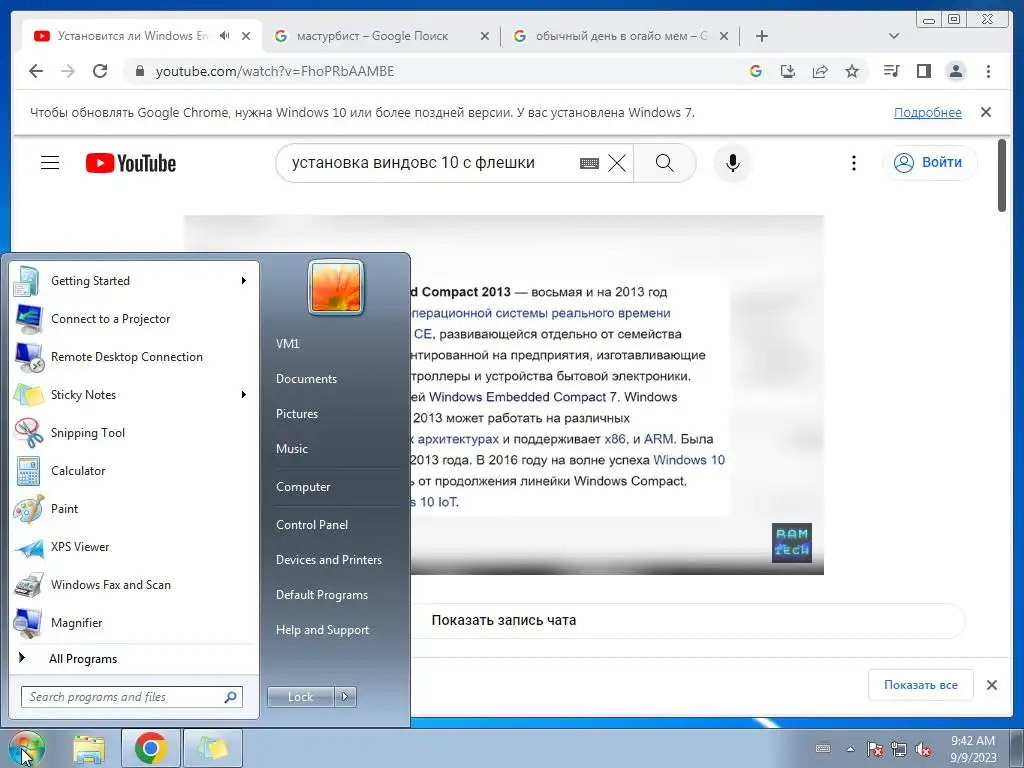Click the RAM Tech channel watermark on the video
Image resolution: width=1024 pixels, height=768 pixels.
792,543
